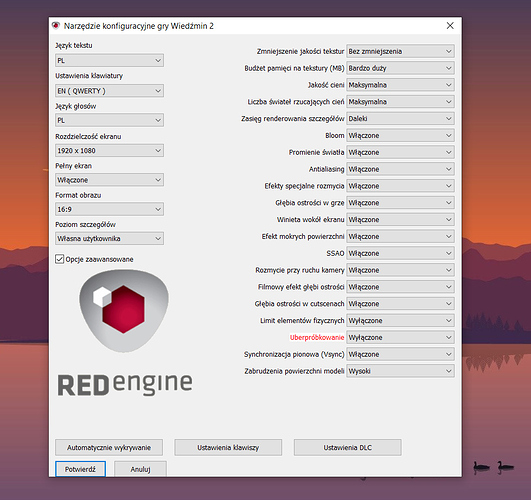Viewport: 531px width, 500px height.
Task: Change Efekt mokrych powierzchni dropdown
Action: tap(400, 236)
